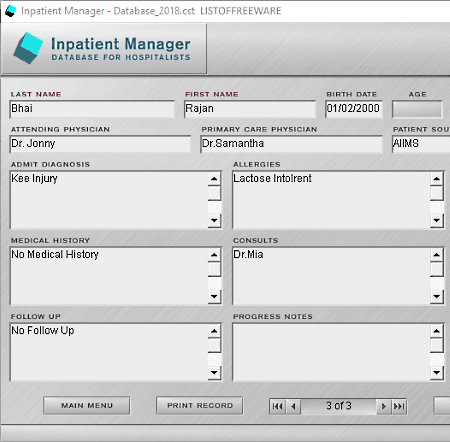The width and height of the screenshot is (450, 442).
Task: Click the First Name field containing Rajan
Action: [x=250, y=109]
